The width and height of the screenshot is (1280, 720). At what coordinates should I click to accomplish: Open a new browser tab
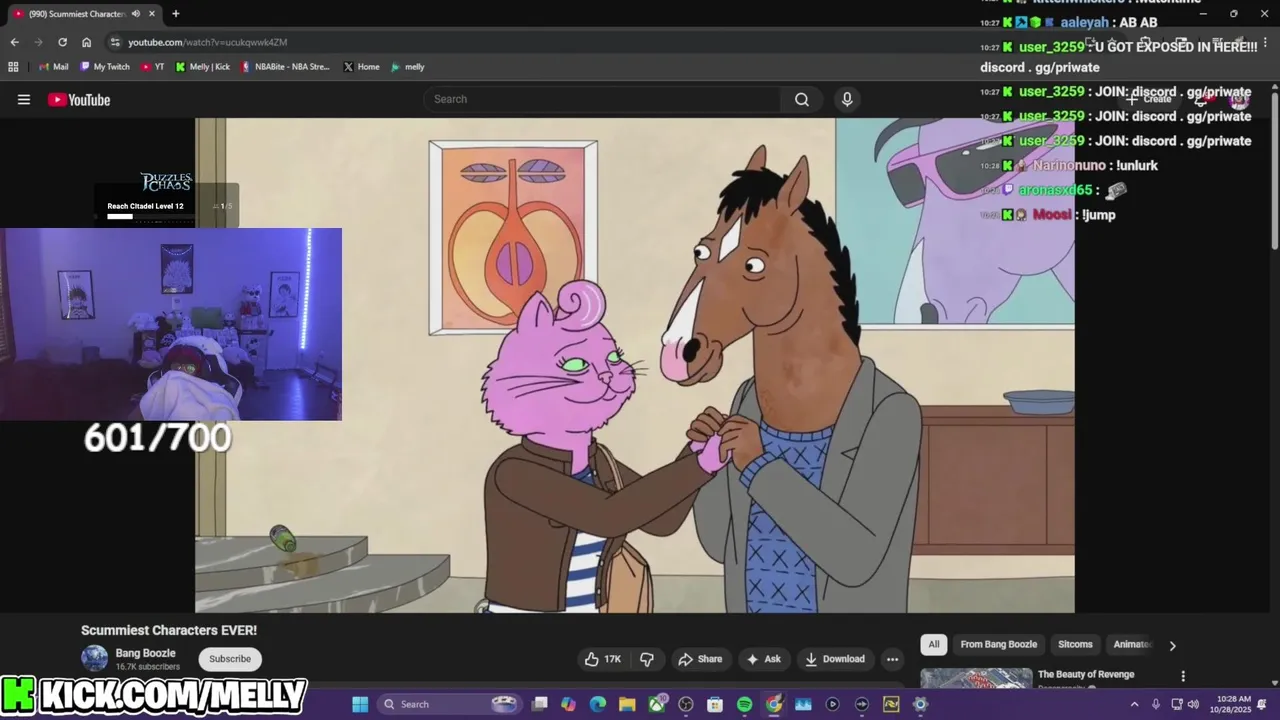tap(176, 14)
